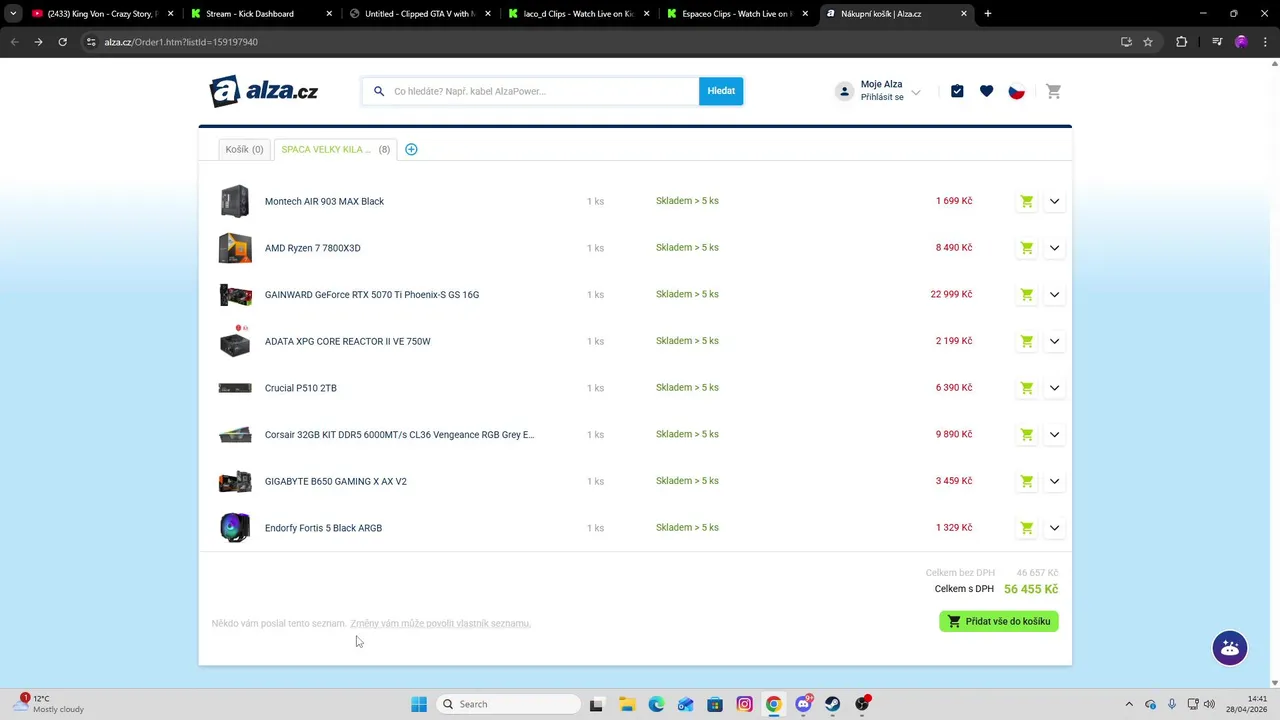Add ADATA XPG CORE REACTOR to cart
The image size is (1280, 720).
coord(1026,341)
